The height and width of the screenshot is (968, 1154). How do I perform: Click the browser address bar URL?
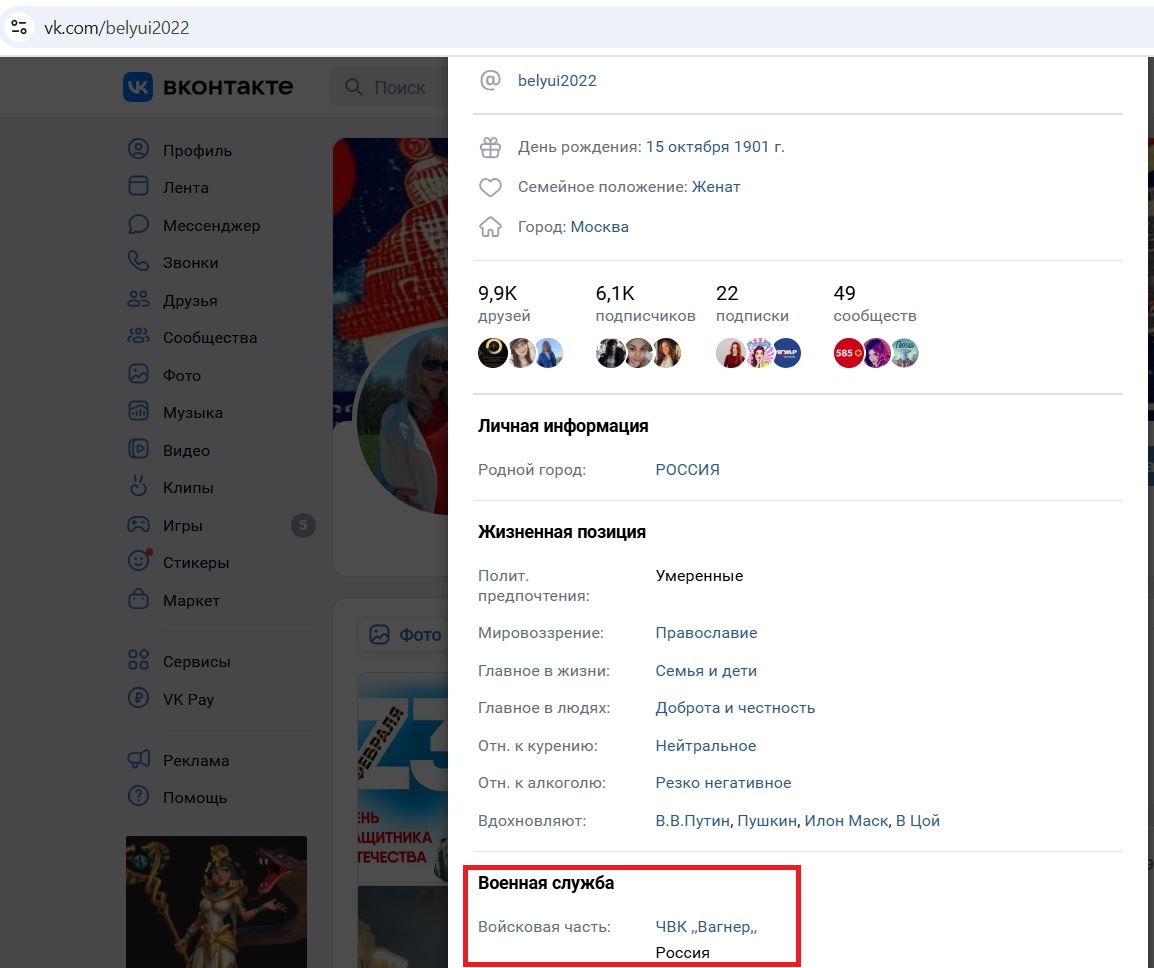[116, 28]
